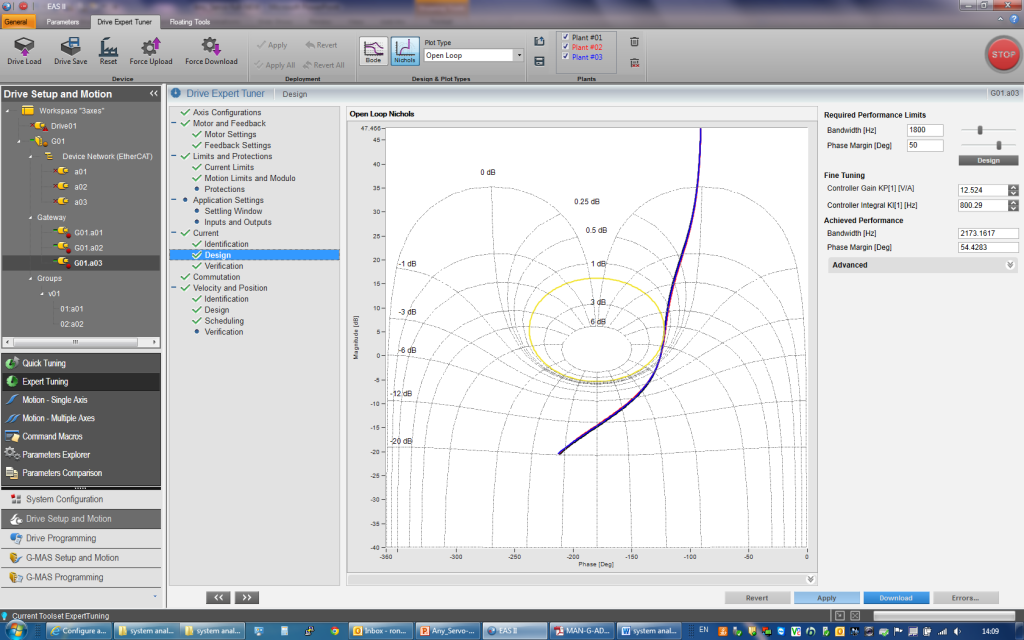This screenshot has height=640, width=1024.
Task: Hit the red STOP button
Action: click(1001, 53)
